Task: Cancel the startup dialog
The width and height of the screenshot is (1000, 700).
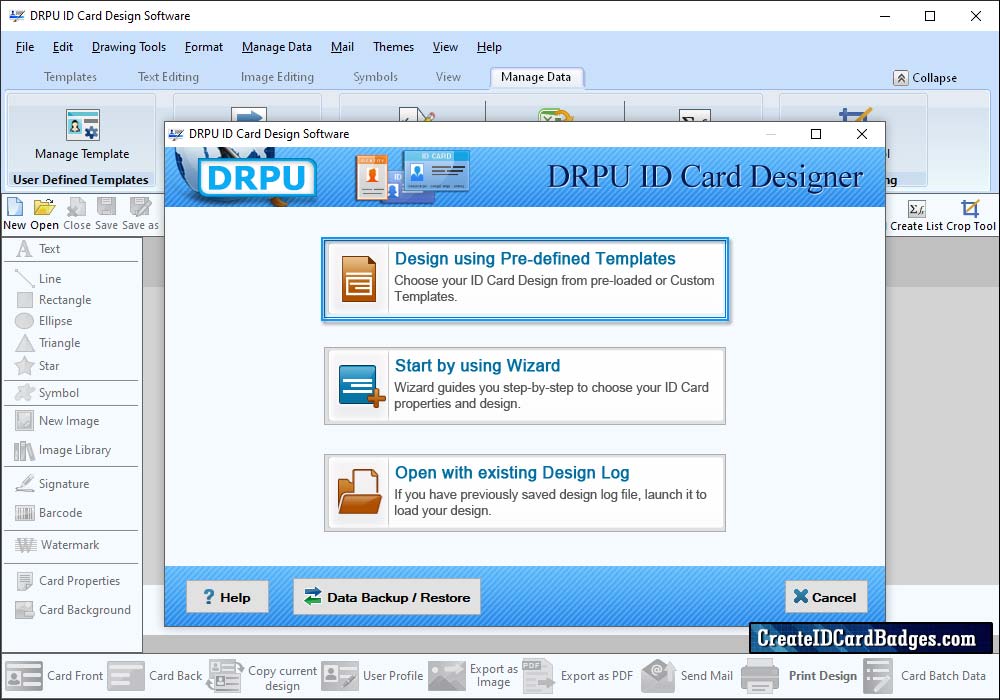Action: click(x=826, y=597)
